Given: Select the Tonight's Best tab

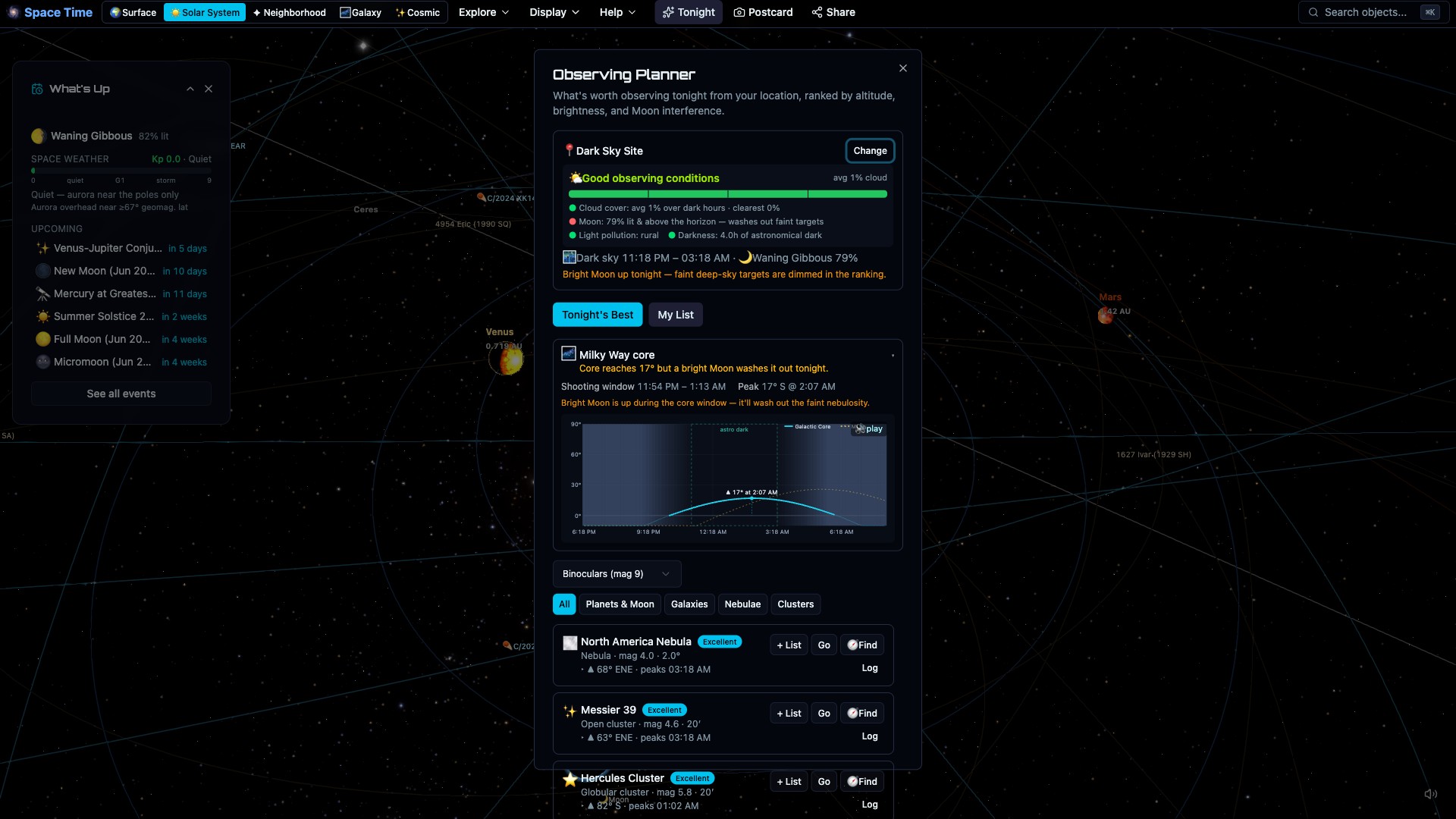Looking at the screenshot, I should tap(598, 315).
